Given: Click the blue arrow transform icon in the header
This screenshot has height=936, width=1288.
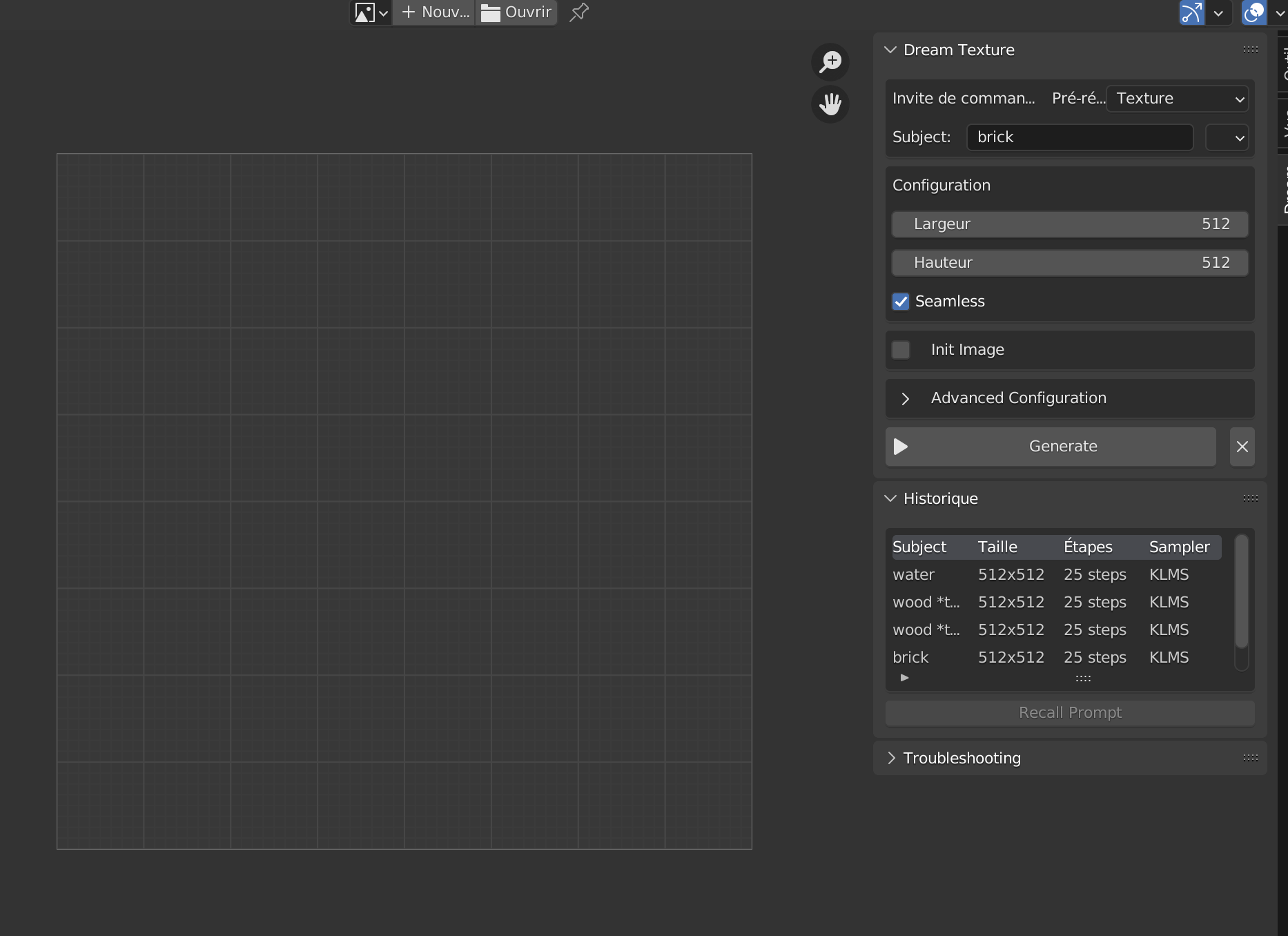Looking at the screenshot, I should coord(1191,12).
